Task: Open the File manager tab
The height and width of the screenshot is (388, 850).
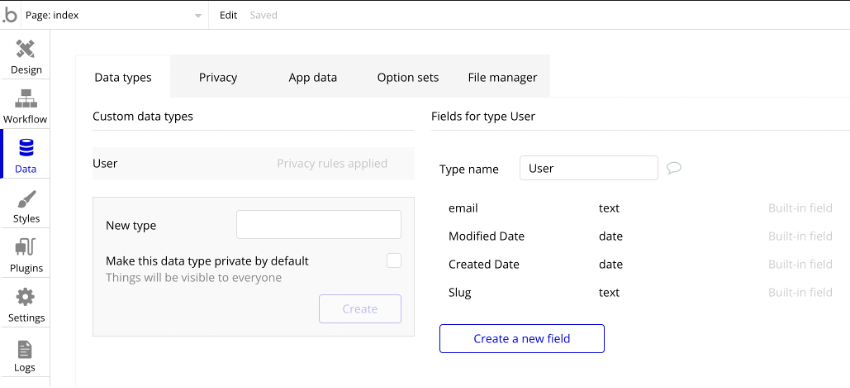Action: point(503,77)
